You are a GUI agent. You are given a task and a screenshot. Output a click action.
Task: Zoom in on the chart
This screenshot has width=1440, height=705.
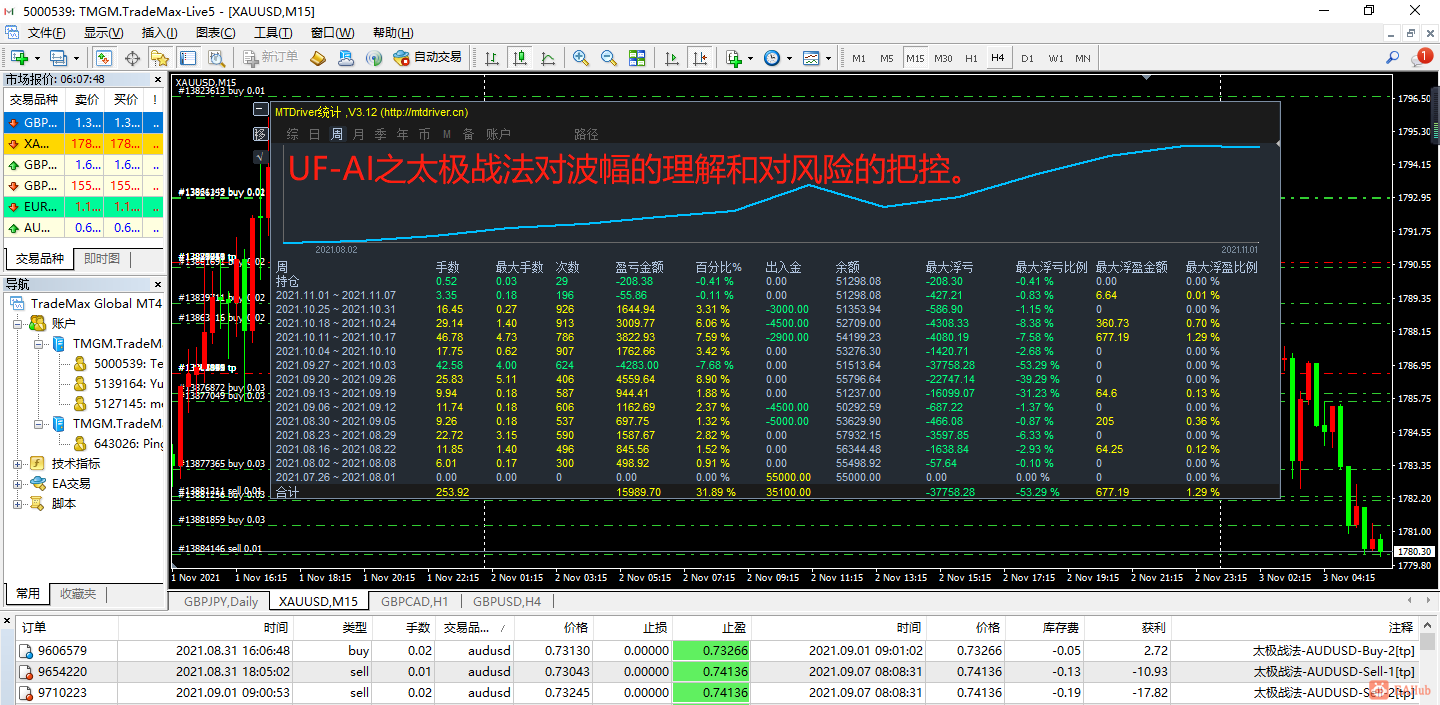581,58
